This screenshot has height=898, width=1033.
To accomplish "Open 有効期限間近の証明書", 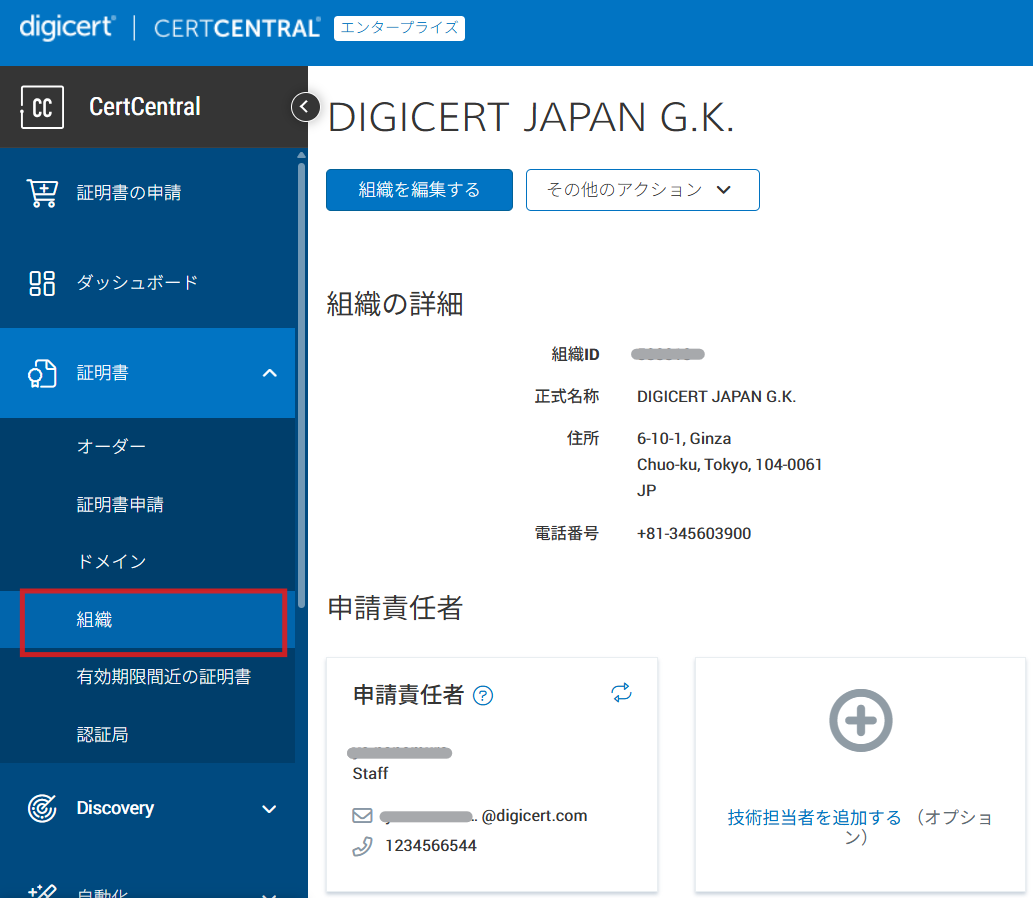I will pyautogui.click(x=148, y=677).
